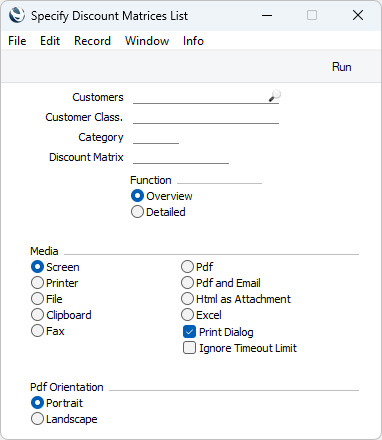Click into the Discount Matrix field
The height and width of the screenshot is (440, 382).
point(181,157)
